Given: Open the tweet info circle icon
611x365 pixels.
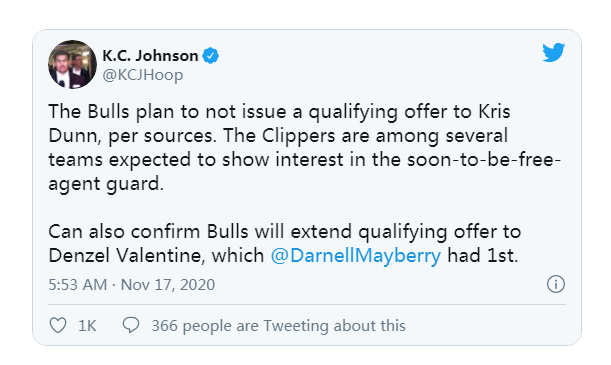Looking at the screenshot, I should coord(556,284).
